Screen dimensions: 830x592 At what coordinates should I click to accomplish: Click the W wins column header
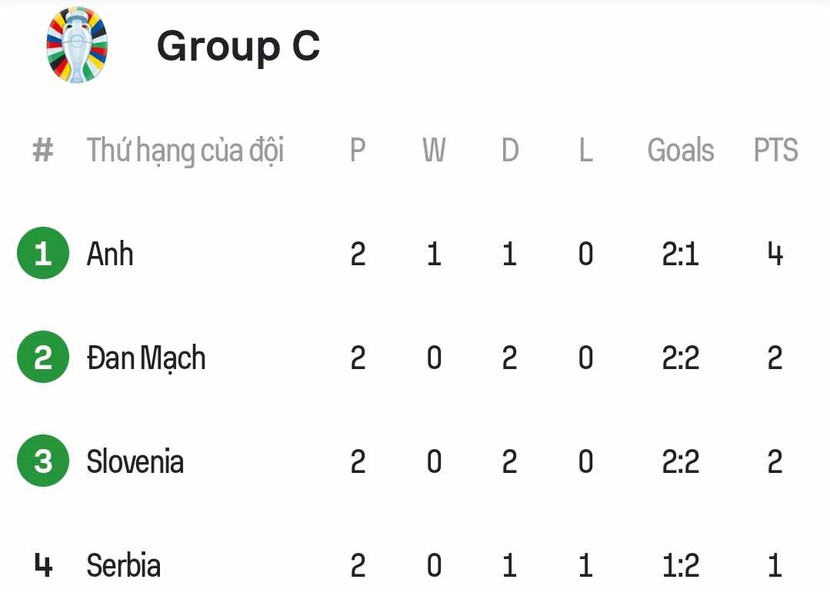[433, 151]
